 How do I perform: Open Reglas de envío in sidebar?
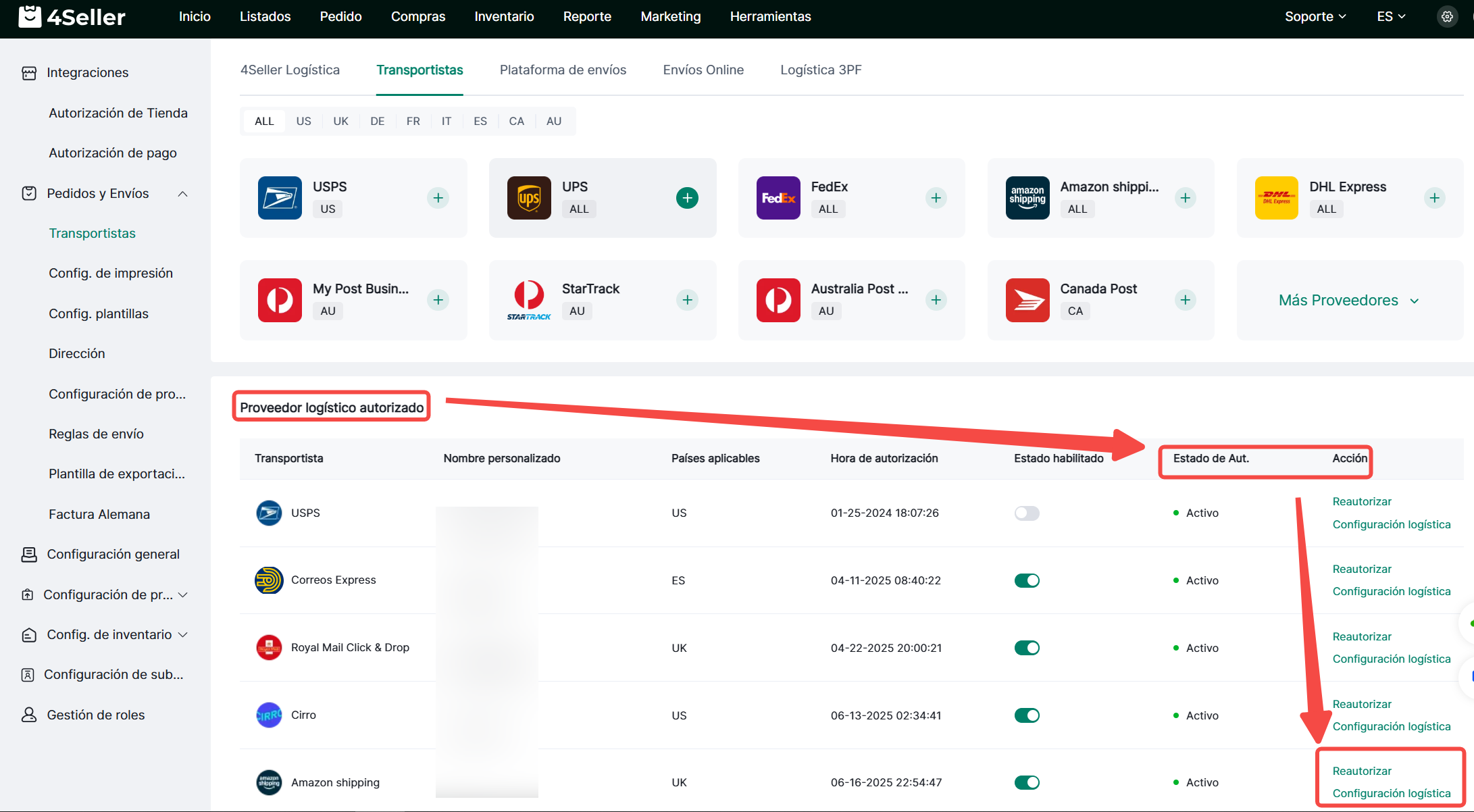click(96, 434)
